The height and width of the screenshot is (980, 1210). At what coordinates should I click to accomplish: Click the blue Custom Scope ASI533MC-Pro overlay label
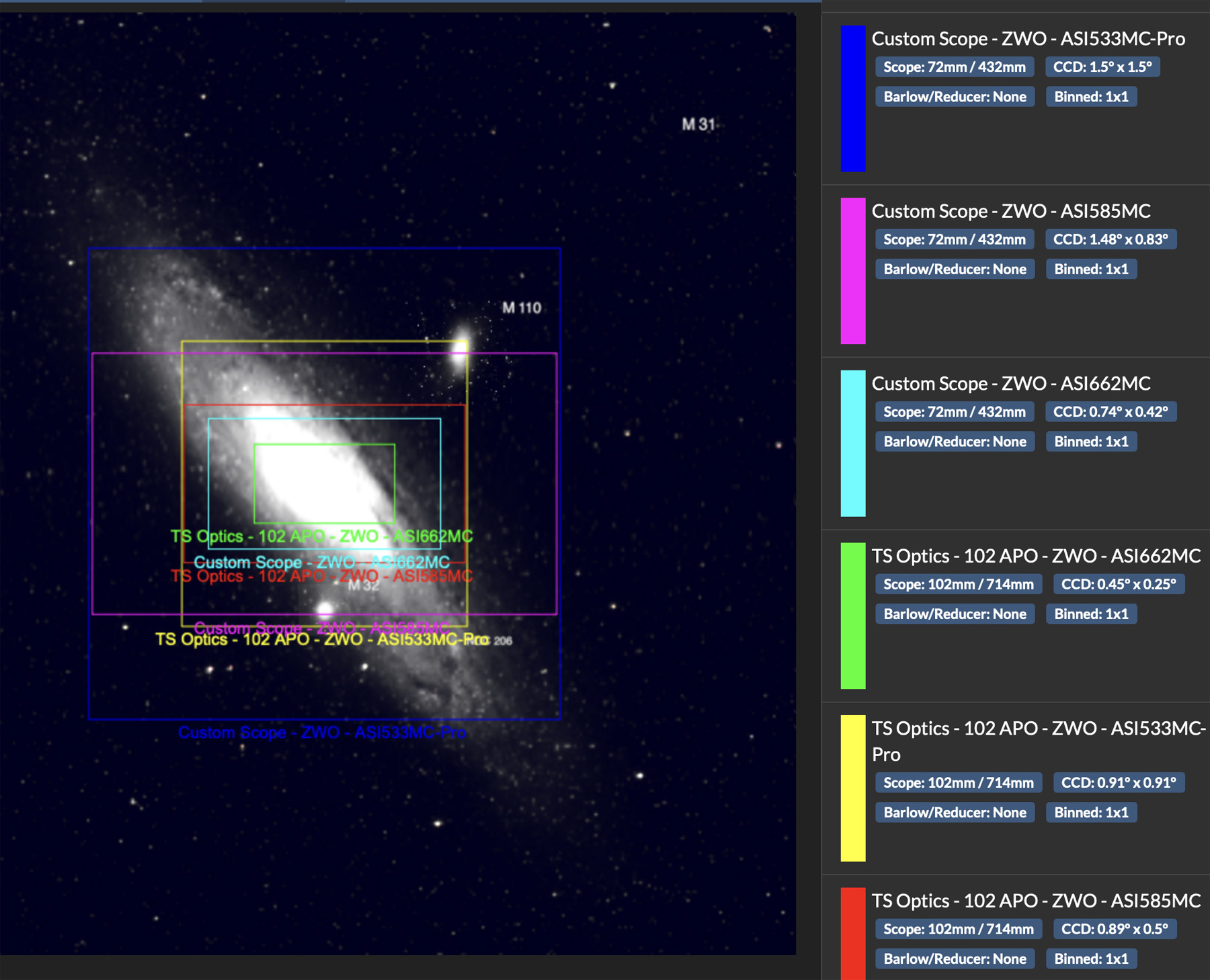pyautogui.click(x=321, y=733)
